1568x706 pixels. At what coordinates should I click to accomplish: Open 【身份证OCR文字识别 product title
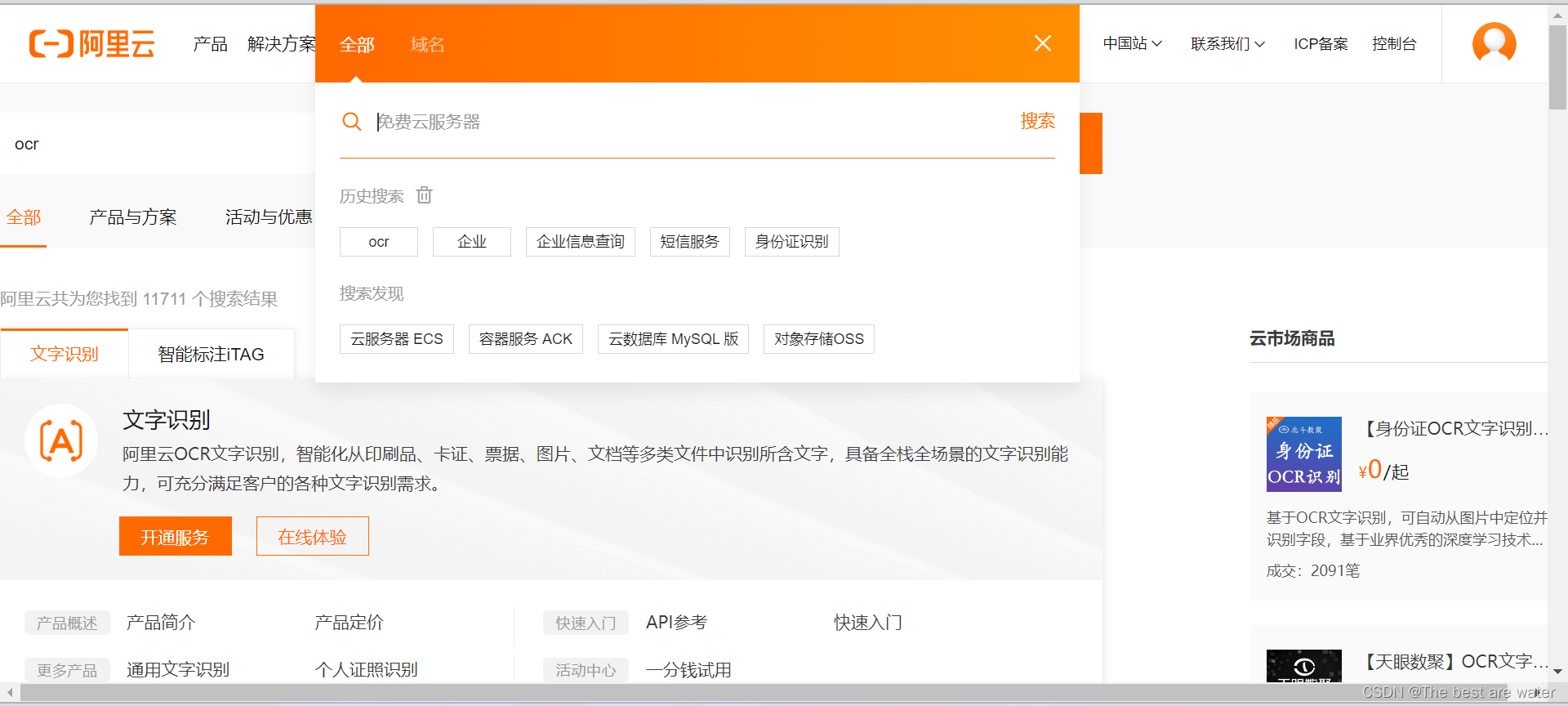coord(1452,428)
